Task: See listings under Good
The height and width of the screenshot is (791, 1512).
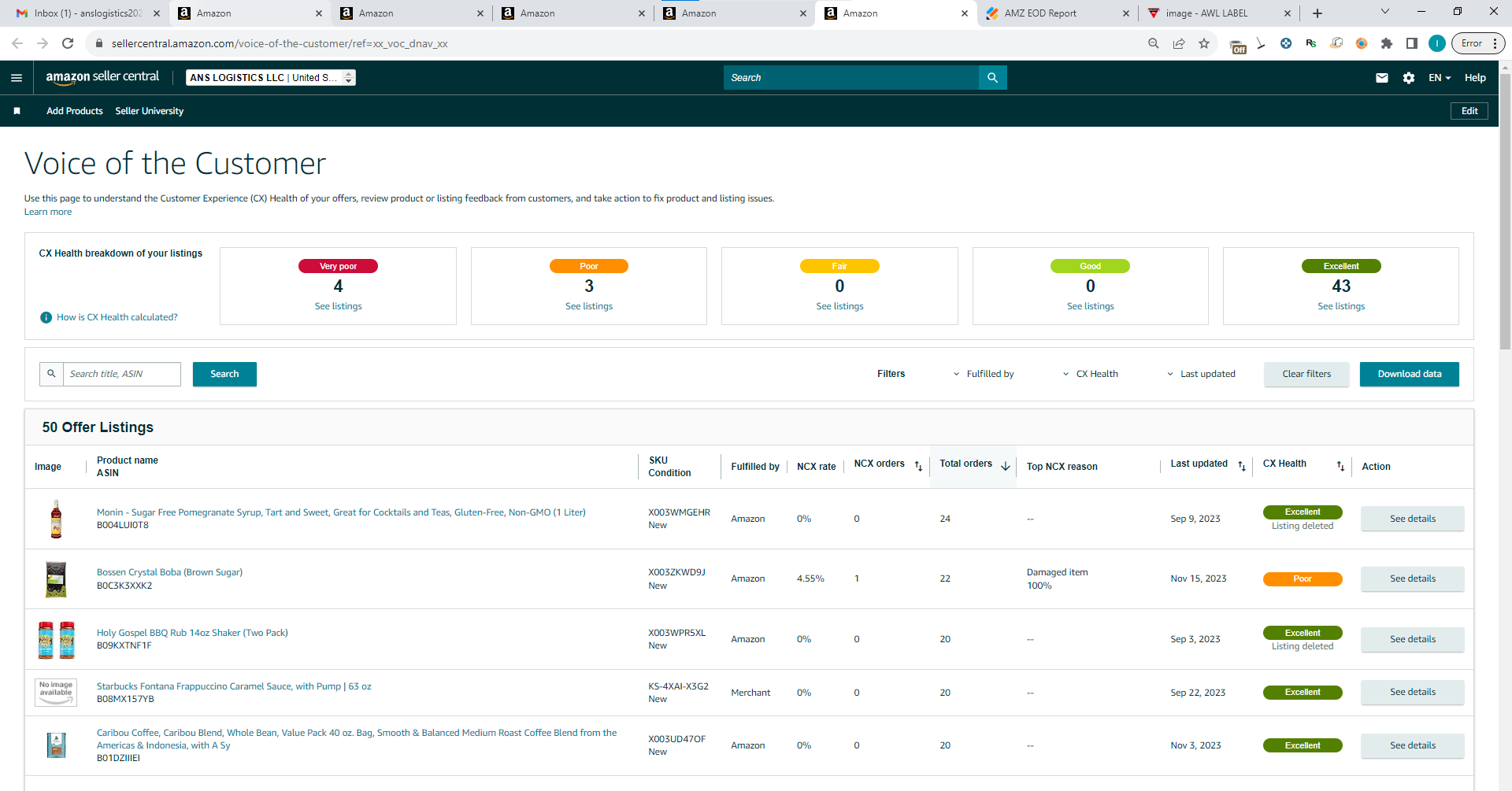Action: click(1091, 306)
